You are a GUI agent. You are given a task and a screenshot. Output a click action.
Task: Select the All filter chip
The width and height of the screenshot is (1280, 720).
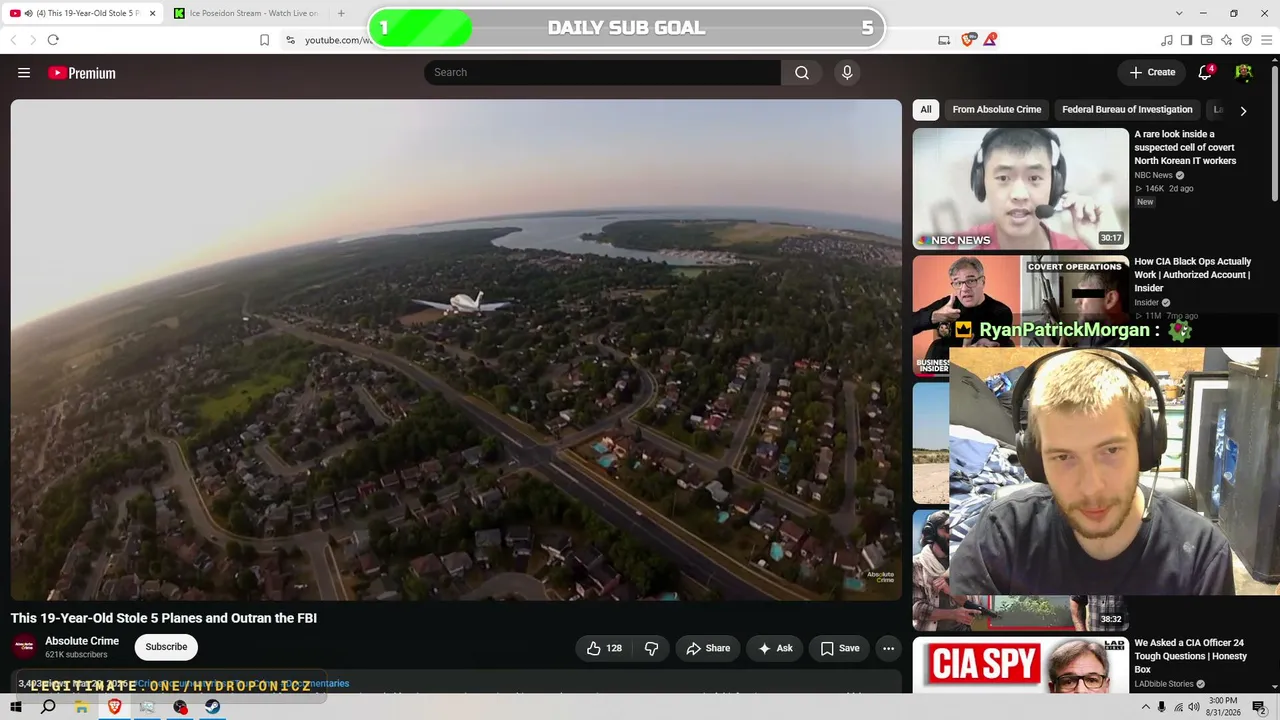click(926, 110)
